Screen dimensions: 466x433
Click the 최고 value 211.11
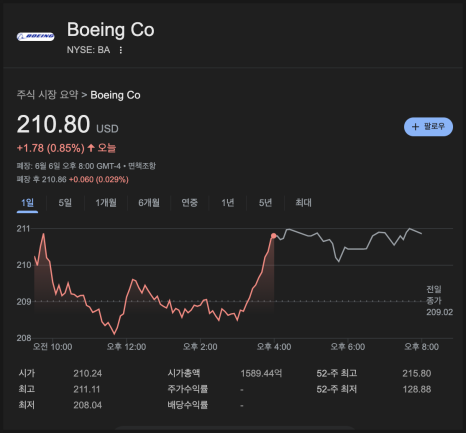pyautogui.click(x=87, y=389)
